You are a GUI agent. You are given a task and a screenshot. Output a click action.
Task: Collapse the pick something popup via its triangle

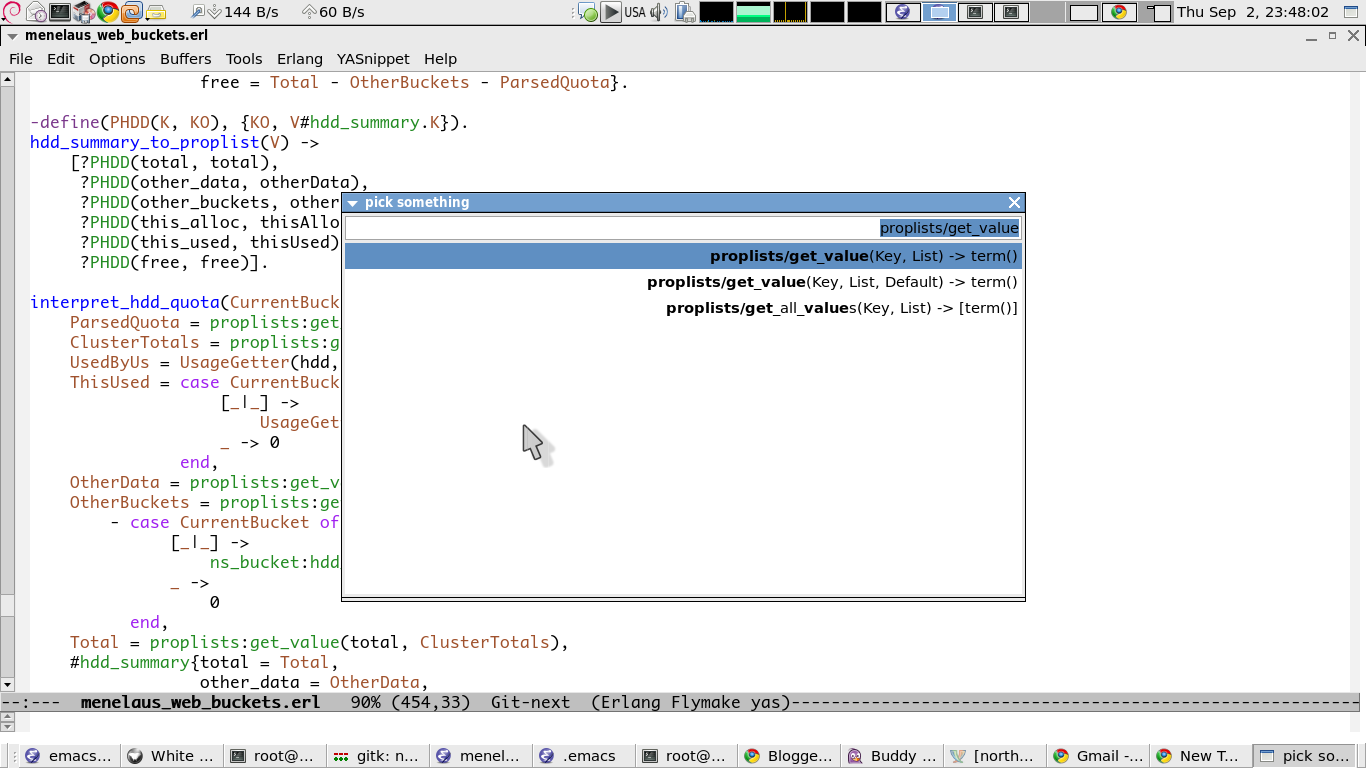[x=352, y=202]
